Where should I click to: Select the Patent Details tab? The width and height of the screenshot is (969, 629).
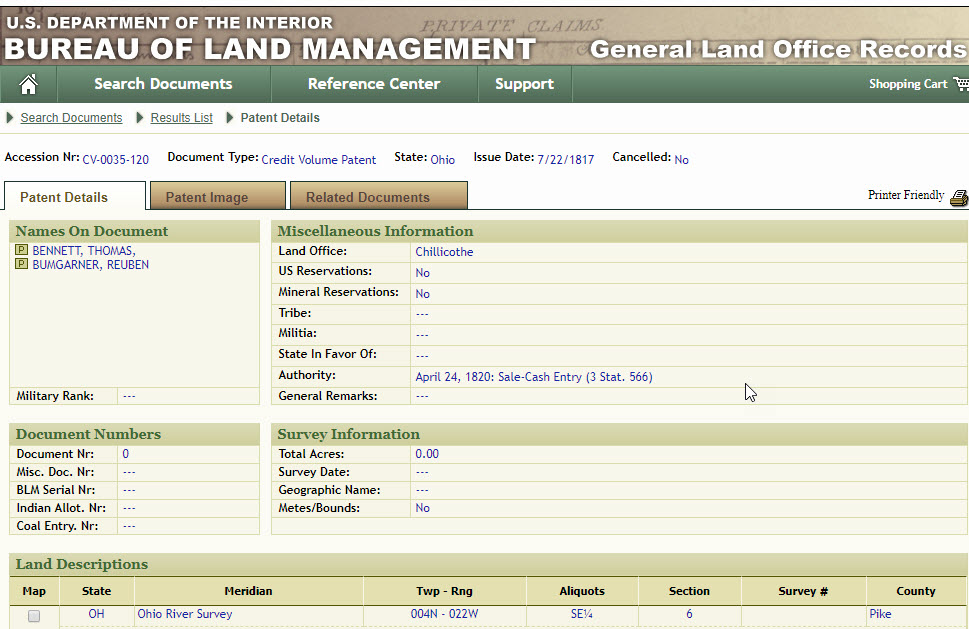click(75, 196)
